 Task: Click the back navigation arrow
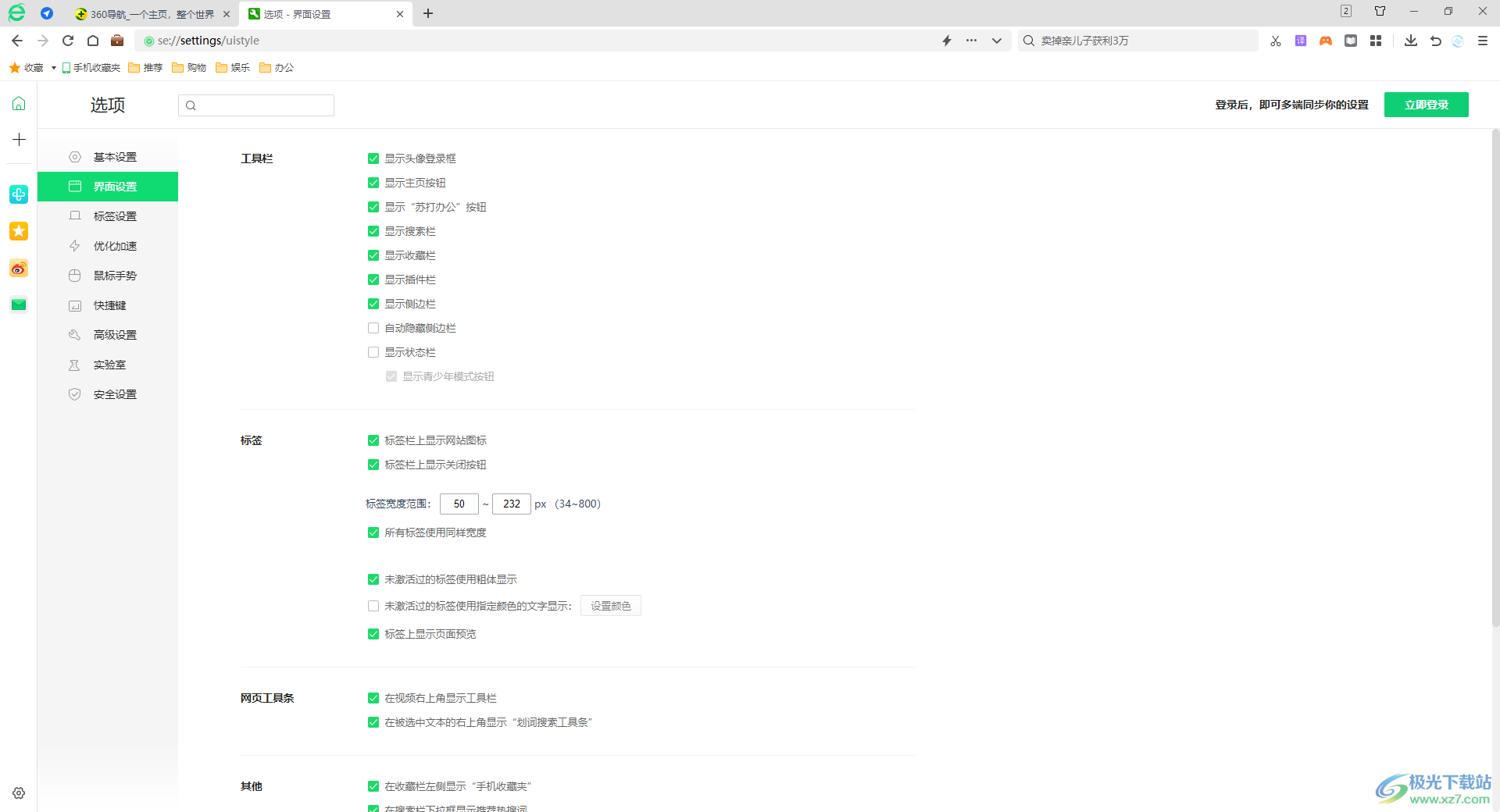pos(17,41)
